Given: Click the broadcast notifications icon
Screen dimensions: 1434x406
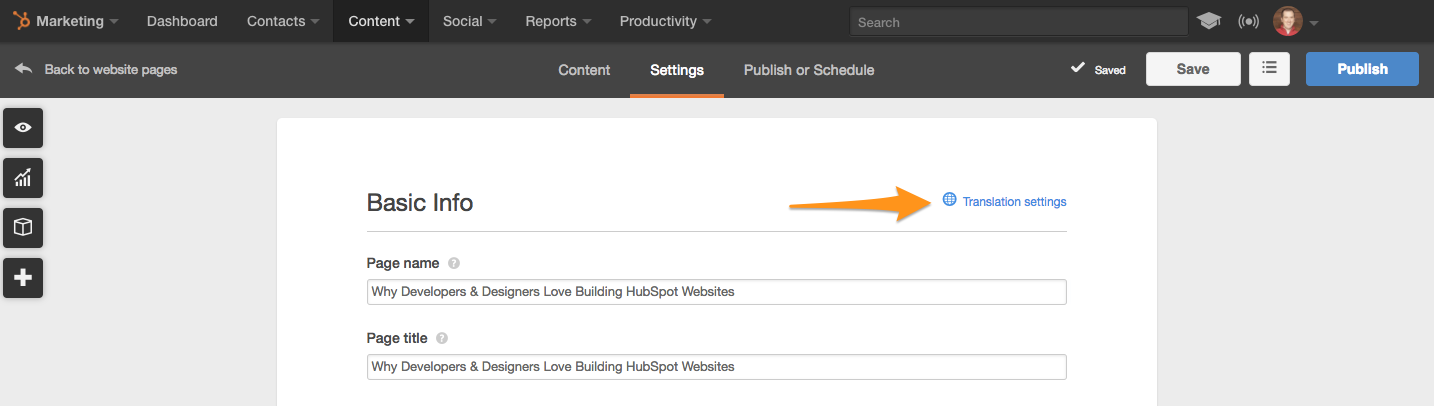Looking at the screenshot, I should click(1248, 21).
